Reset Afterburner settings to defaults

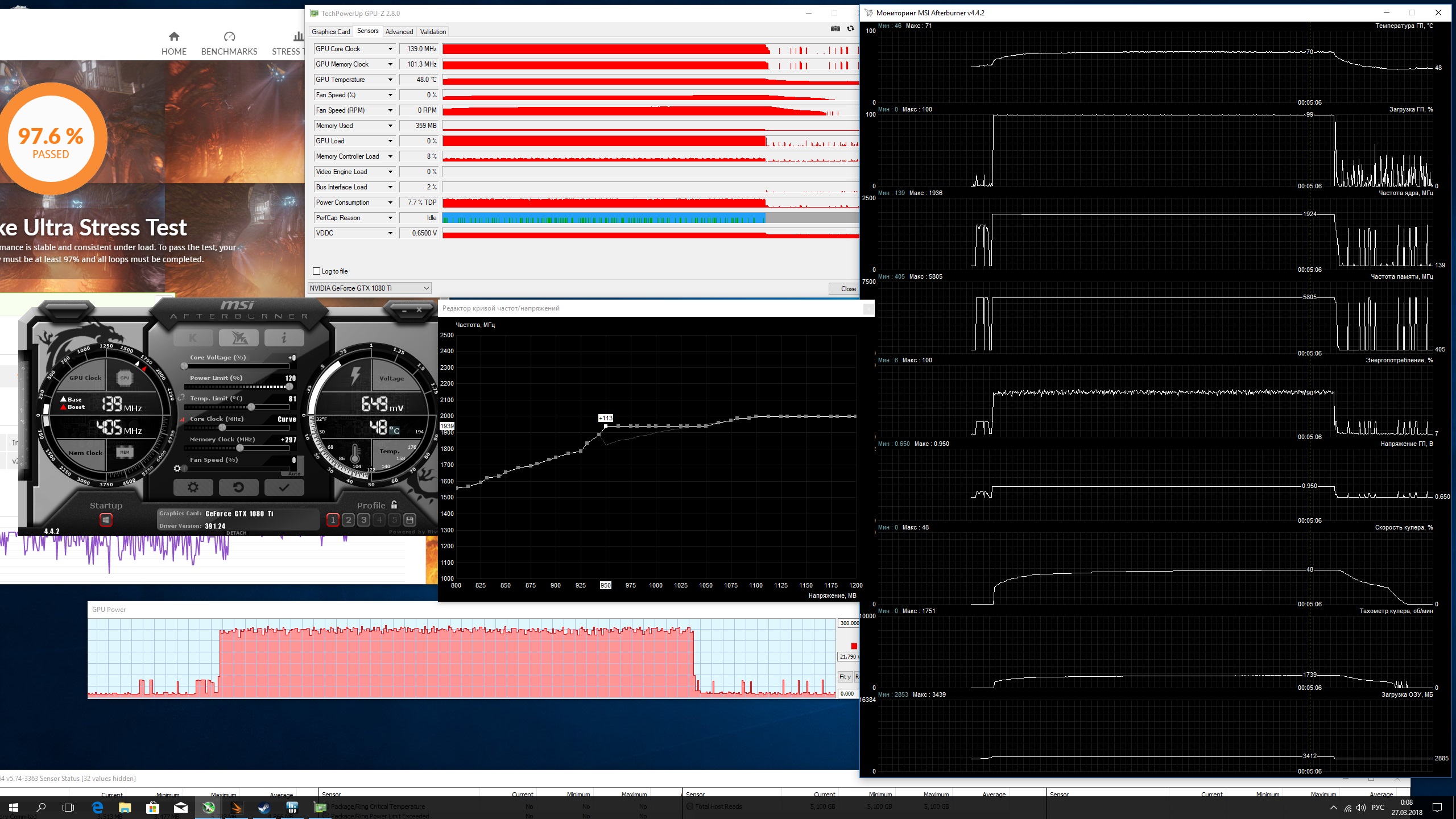click(x=238, y=487)
